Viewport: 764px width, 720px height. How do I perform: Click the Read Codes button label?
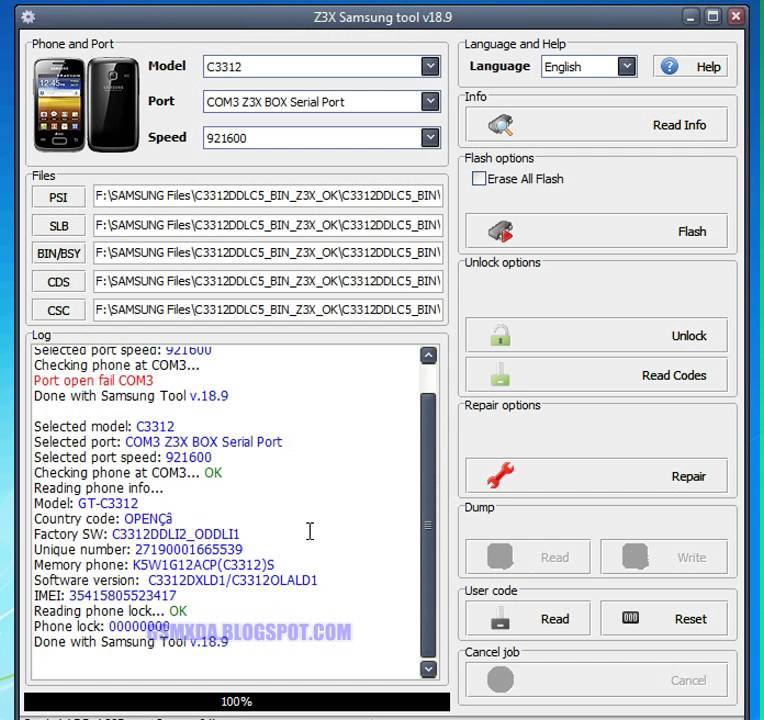pos(674,375)
